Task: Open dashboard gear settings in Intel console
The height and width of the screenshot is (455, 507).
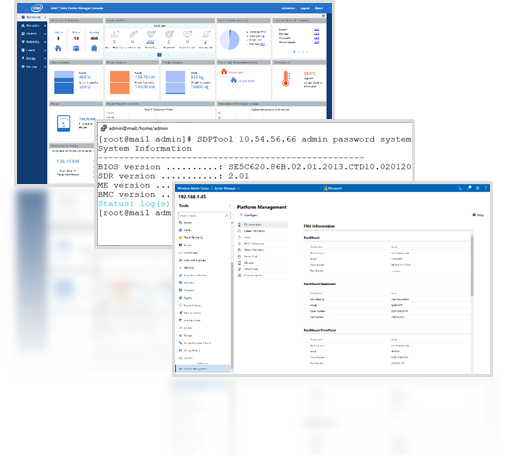Action: coord(323,16)
